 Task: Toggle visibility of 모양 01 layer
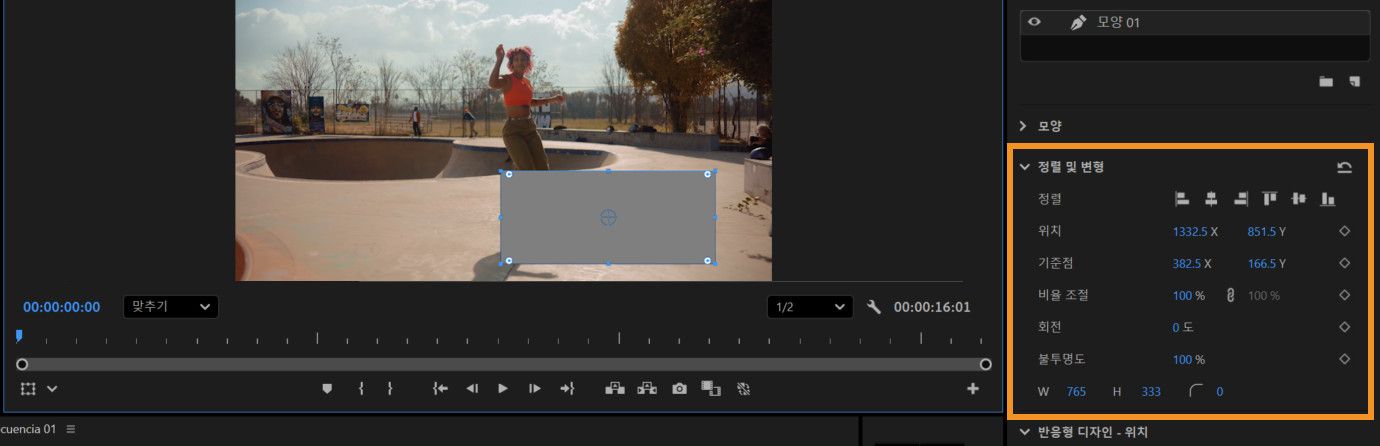1035,22
